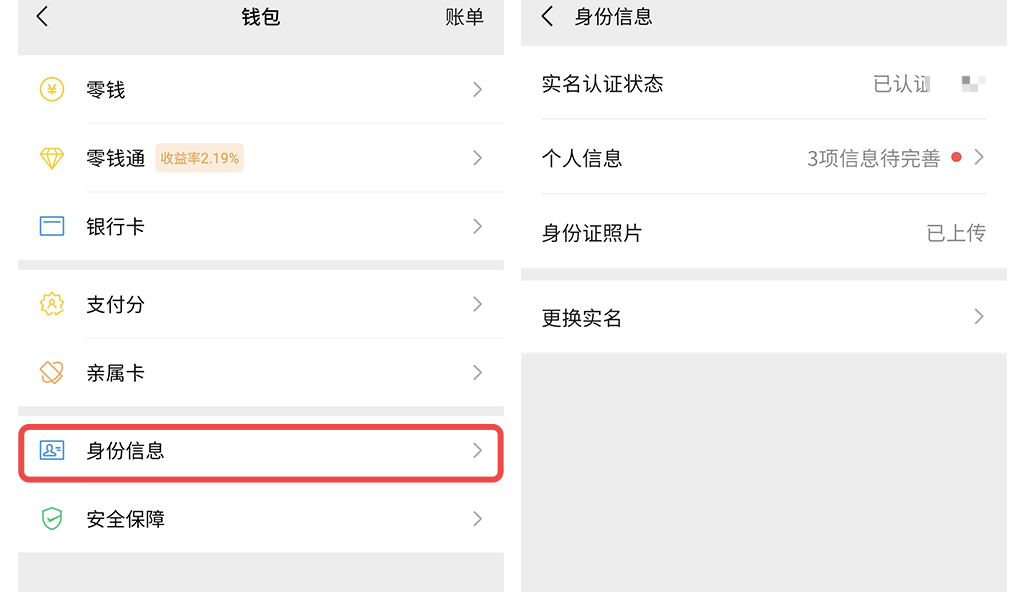
Task: Click the 身份信息 ID card icon
Action: 51,451
